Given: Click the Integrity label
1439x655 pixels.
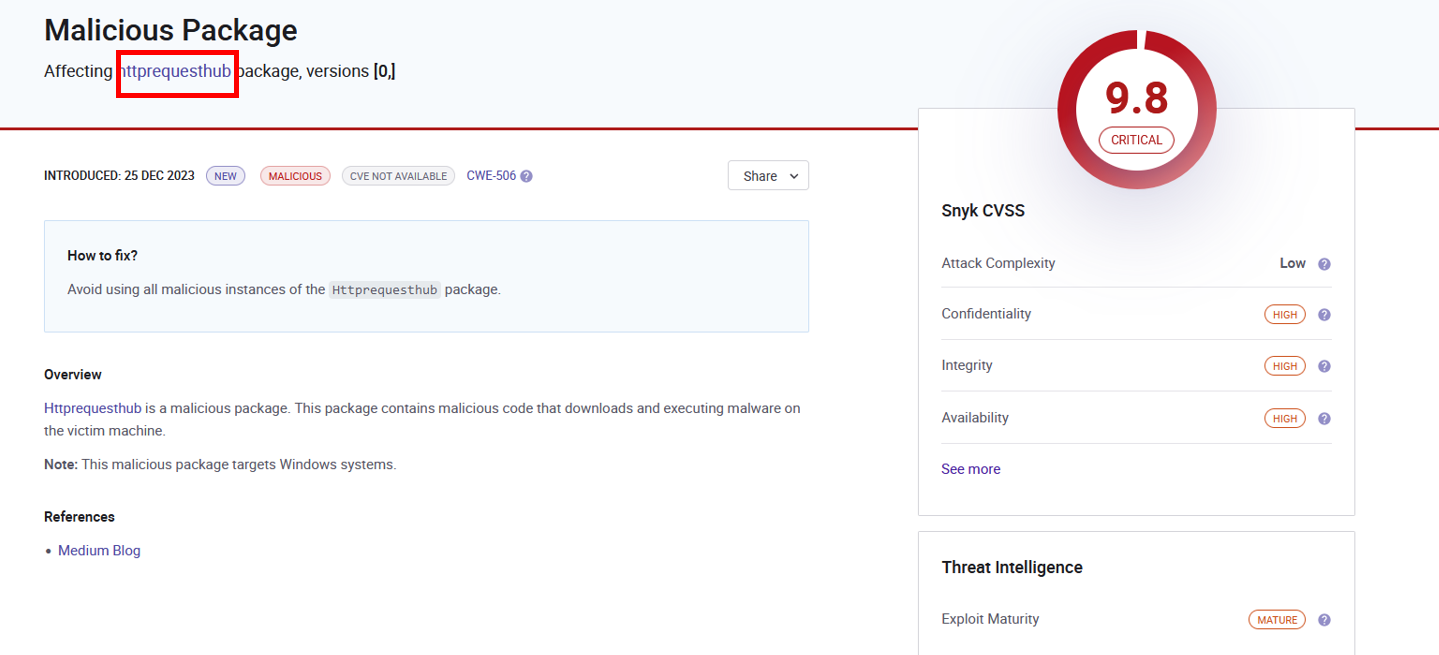Looking at the screenshot, I should [967, 365].
